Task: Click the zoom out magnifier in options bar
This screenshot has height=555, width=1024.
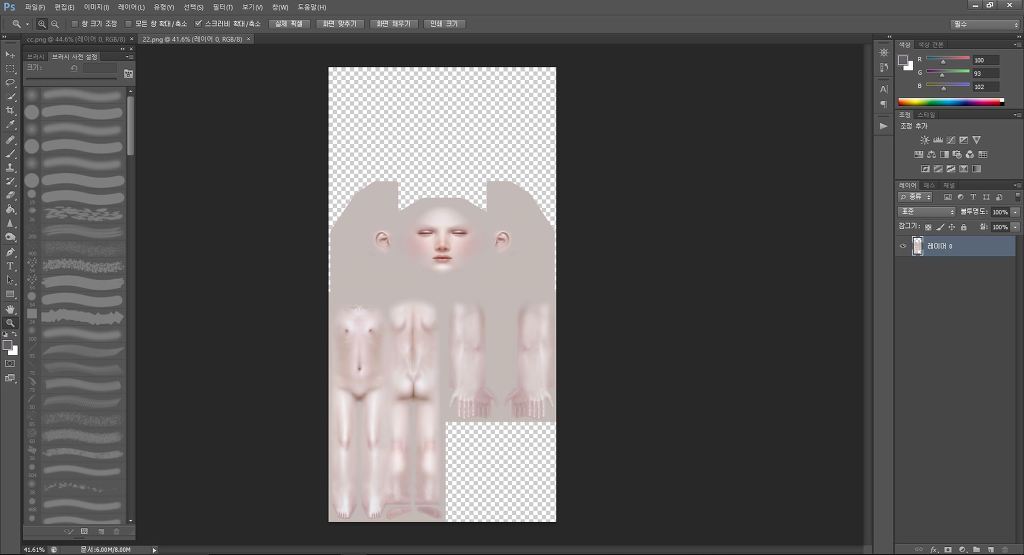Action: coord(54,23)
